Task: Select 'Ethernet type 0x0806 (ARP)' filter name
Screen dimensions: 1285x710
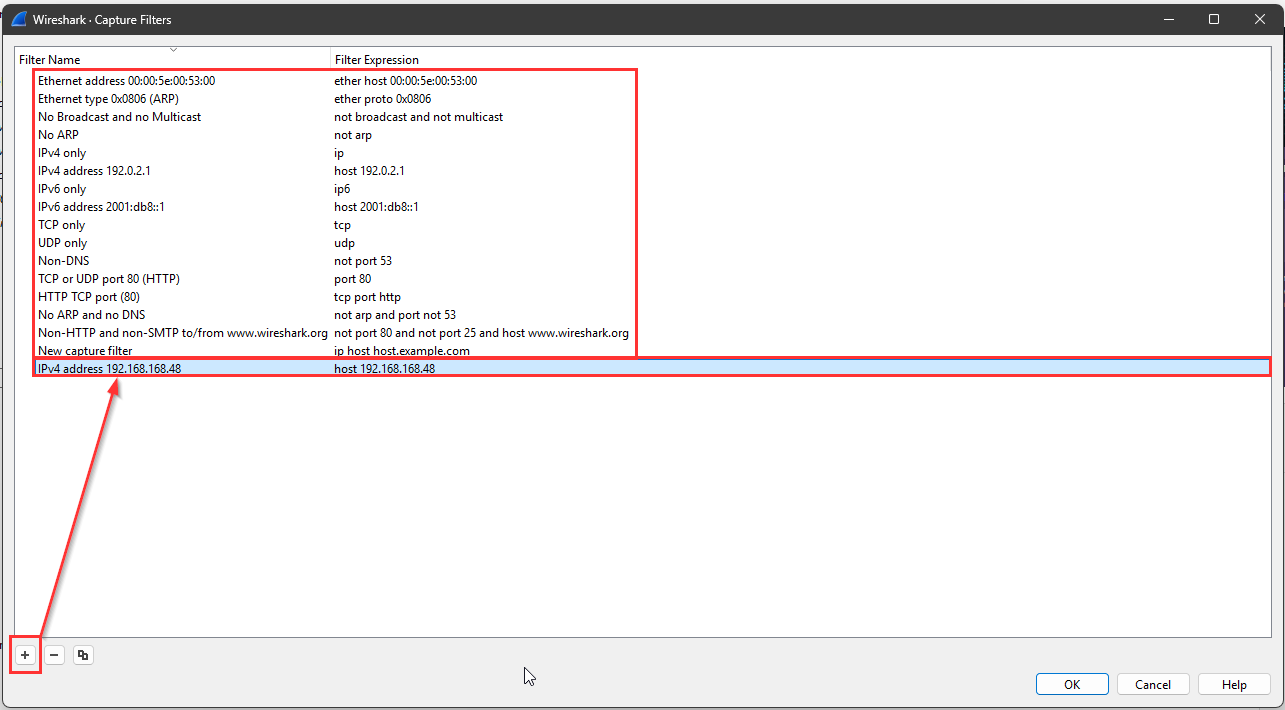Action: pos(108,99)
